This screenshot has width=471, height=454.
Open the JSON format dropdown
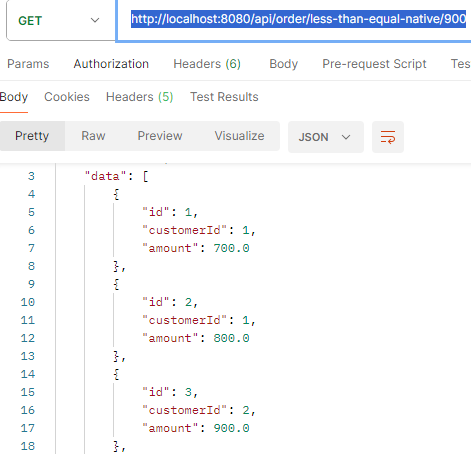click(x=326, y=137)
